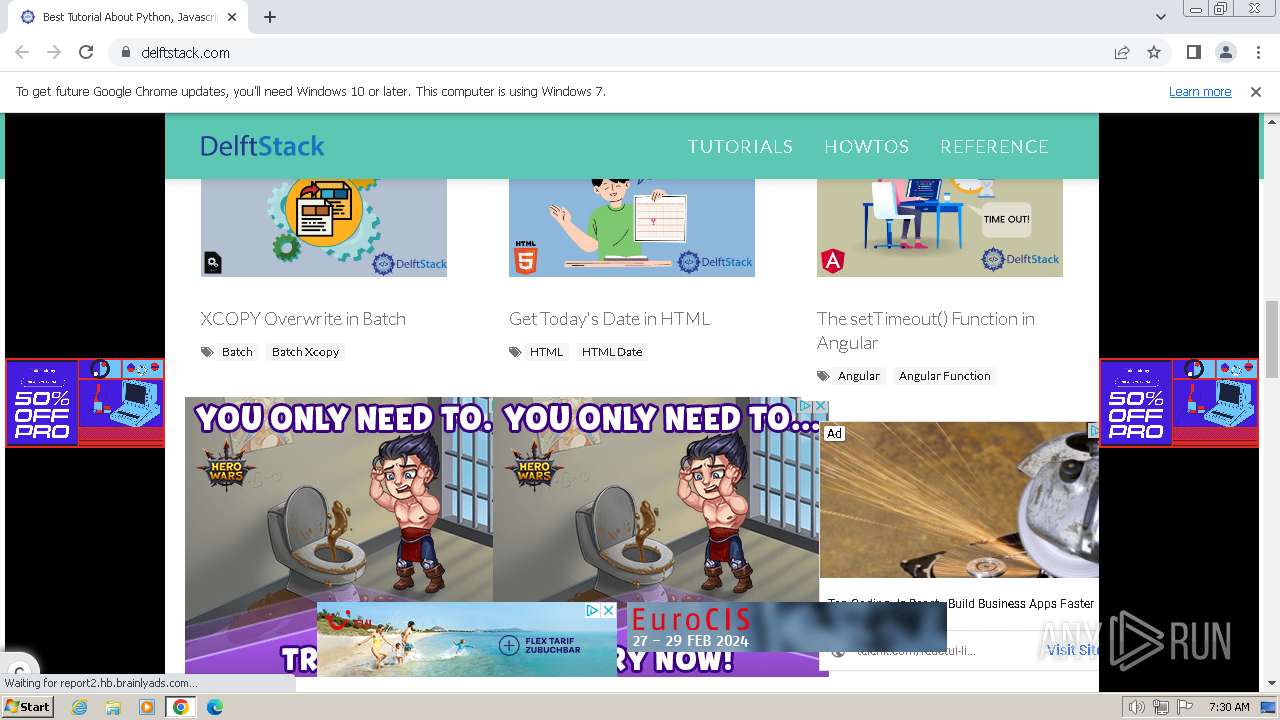1280x720 pixels.
Task: Click the tag icon beside Batch
Action: (x=207, y=352)
